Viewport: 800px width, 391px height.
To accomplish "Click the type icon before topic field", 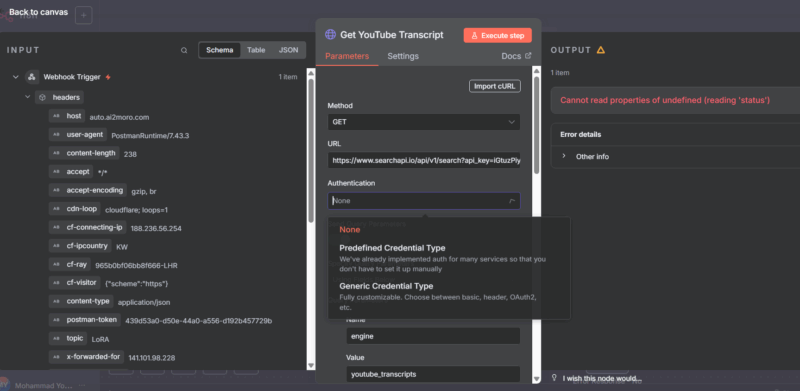I will point(56,338).
